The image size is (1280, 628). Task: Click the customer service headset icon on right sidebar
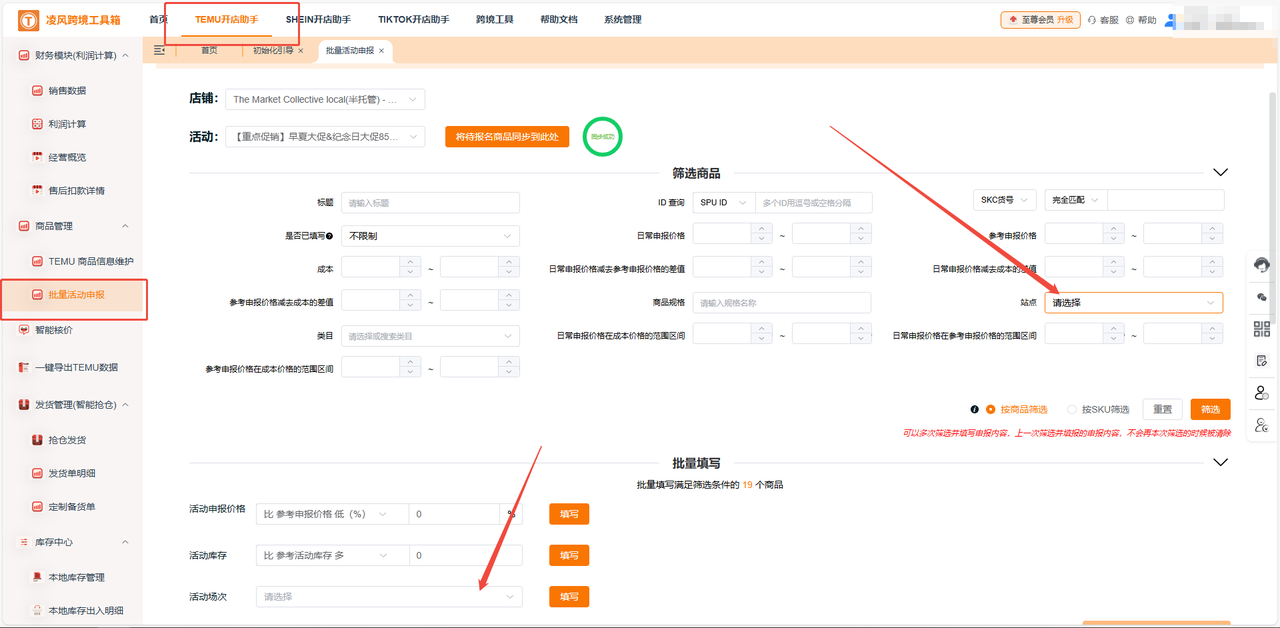point(1262,265)
